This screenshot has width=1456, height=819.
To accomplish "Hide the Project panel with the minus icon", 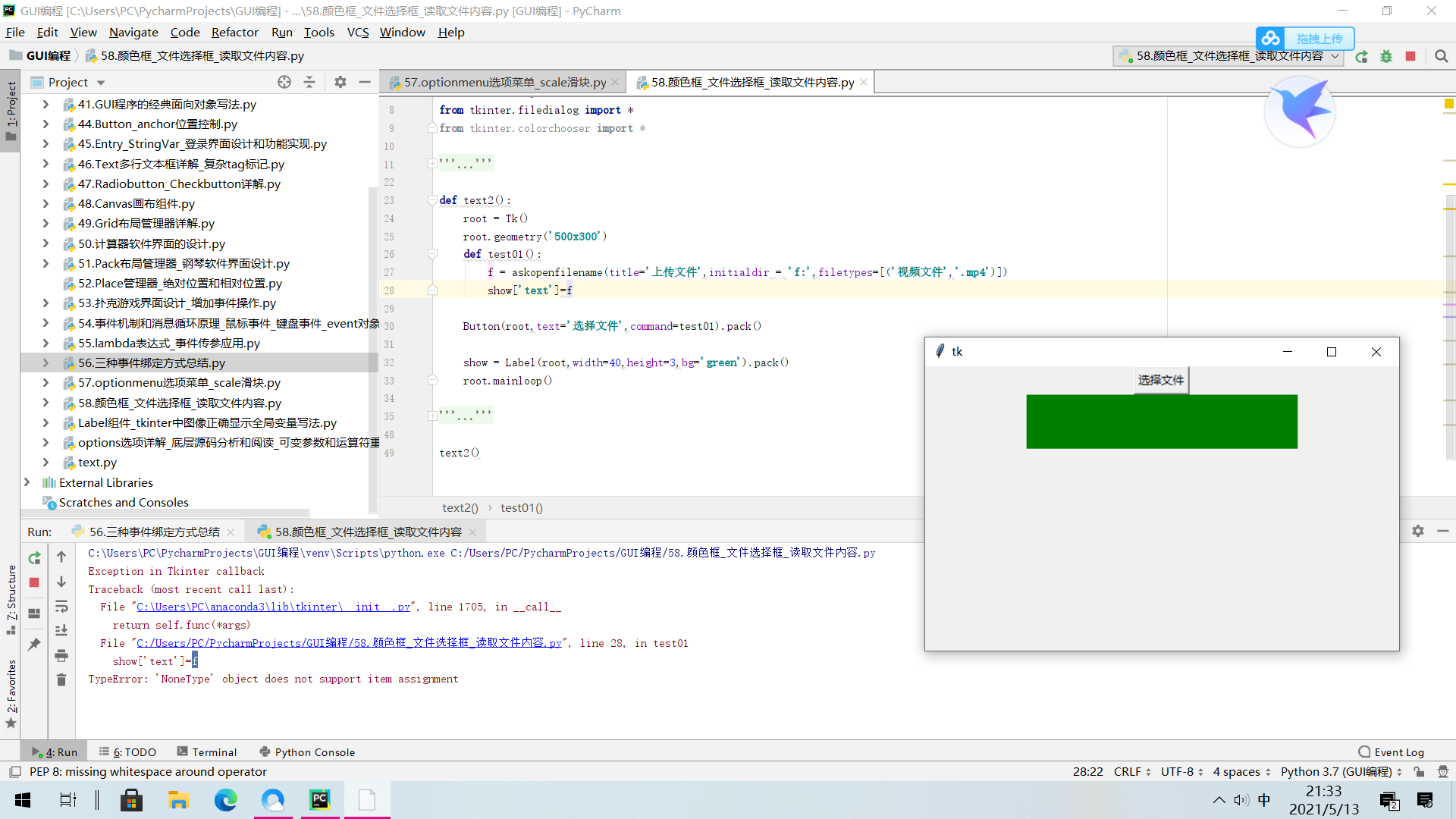I will [x=365, y=82].
